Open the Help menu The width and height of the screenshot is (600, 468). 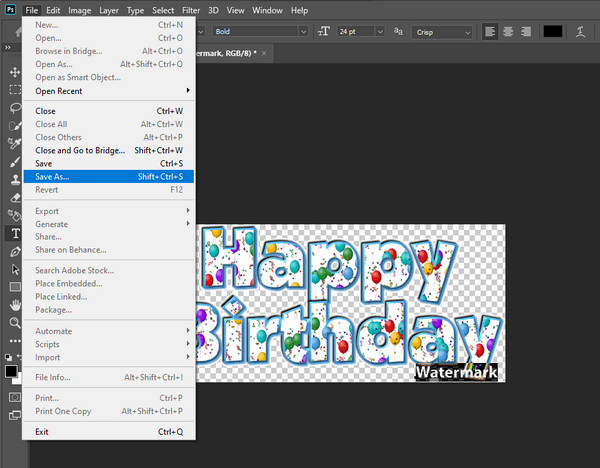click(299, 10)
